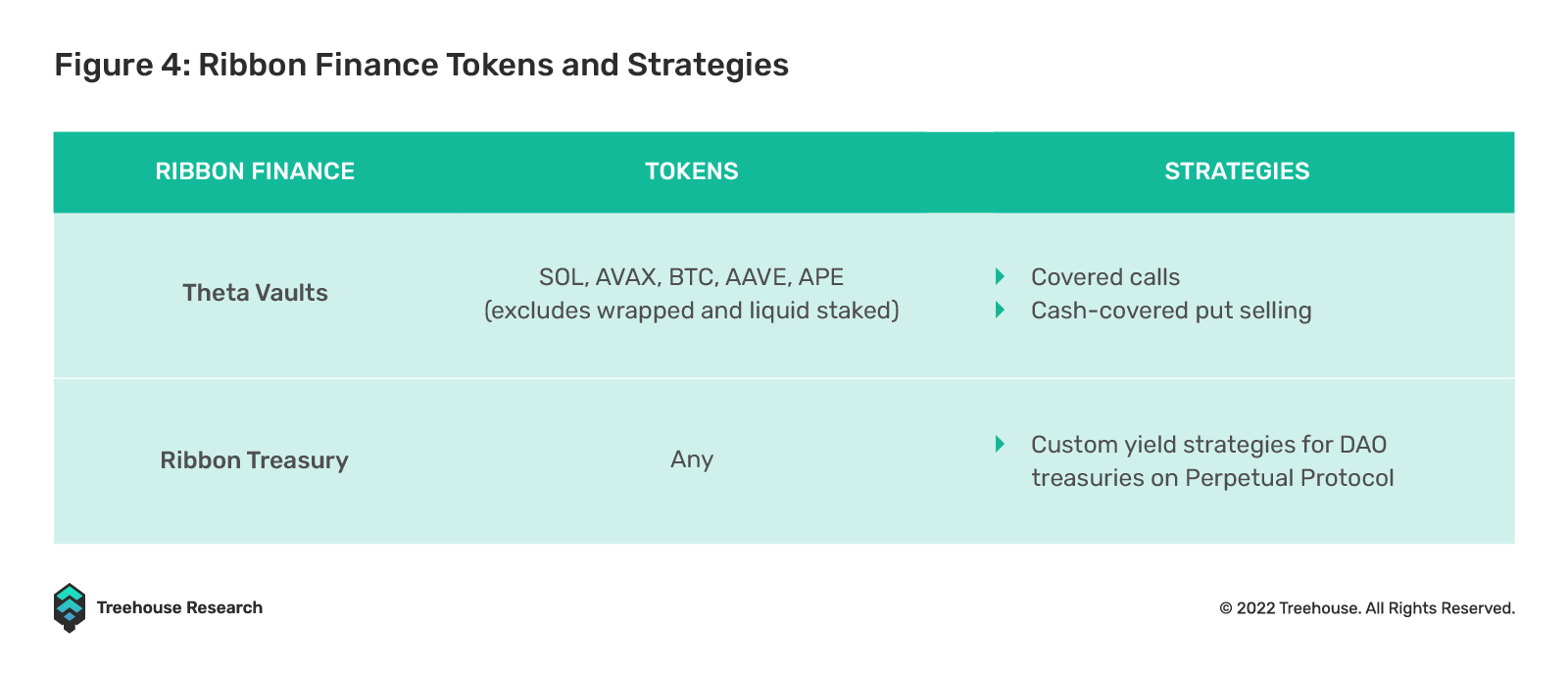Click the excludes wrapped and liquid staked note
The width and height of the screenshot is (1568, 673).
tap(692, 311)
